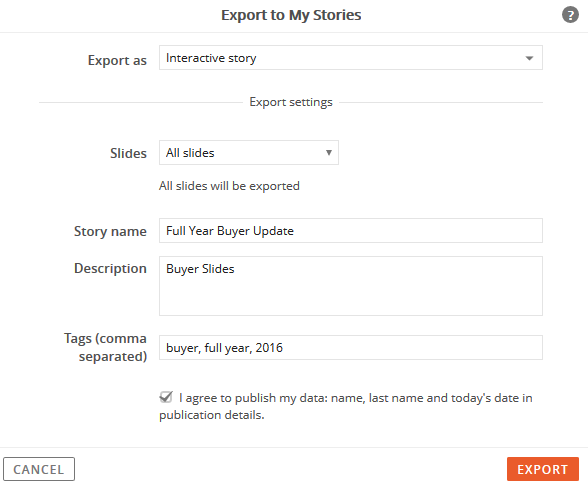Click the 'Description' label
The height and width of the screenshot is (489, 588).
(110, 268)
